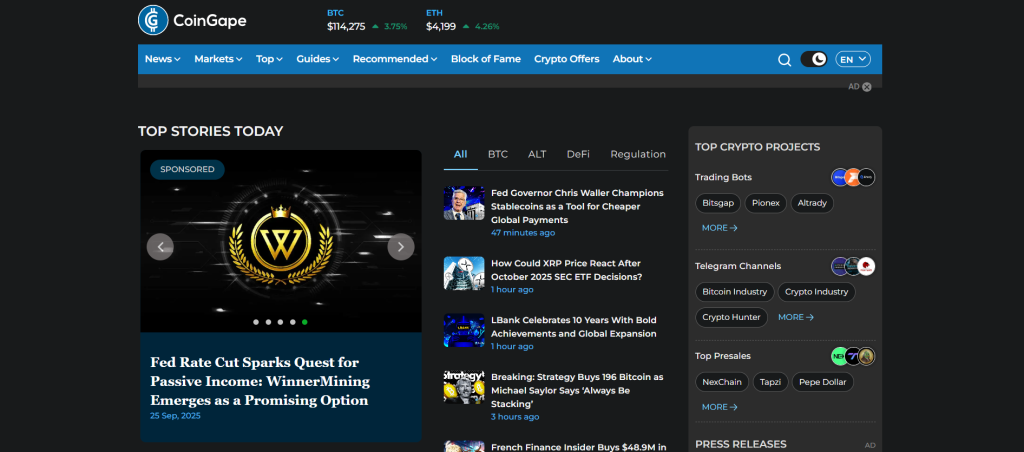Click the Tapzi tag
The height and width of the screenshot is (452, 1024).
tap(771, 382)
